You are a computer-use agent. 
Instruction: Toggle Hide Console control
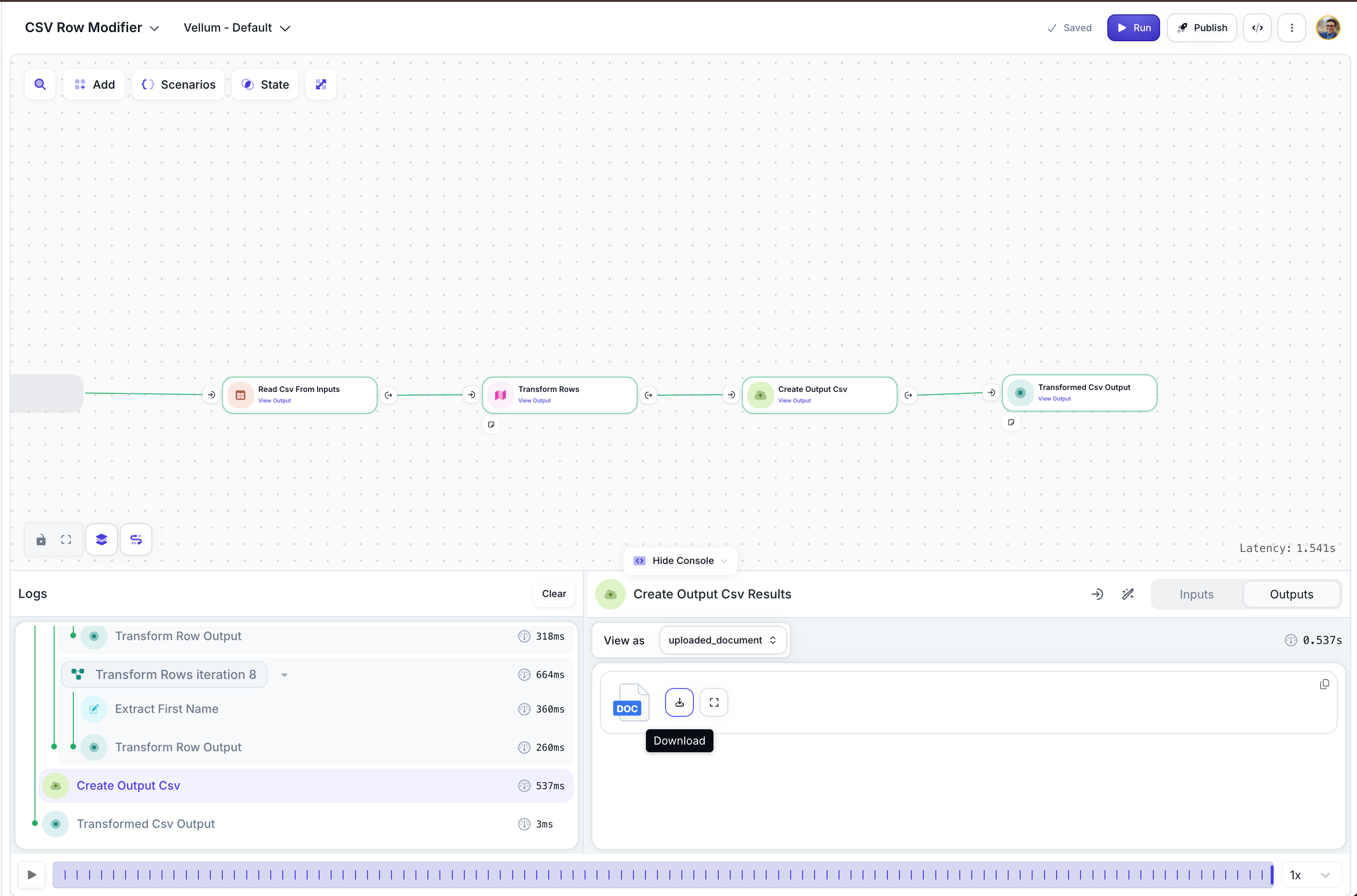click(x=680, y=561)
